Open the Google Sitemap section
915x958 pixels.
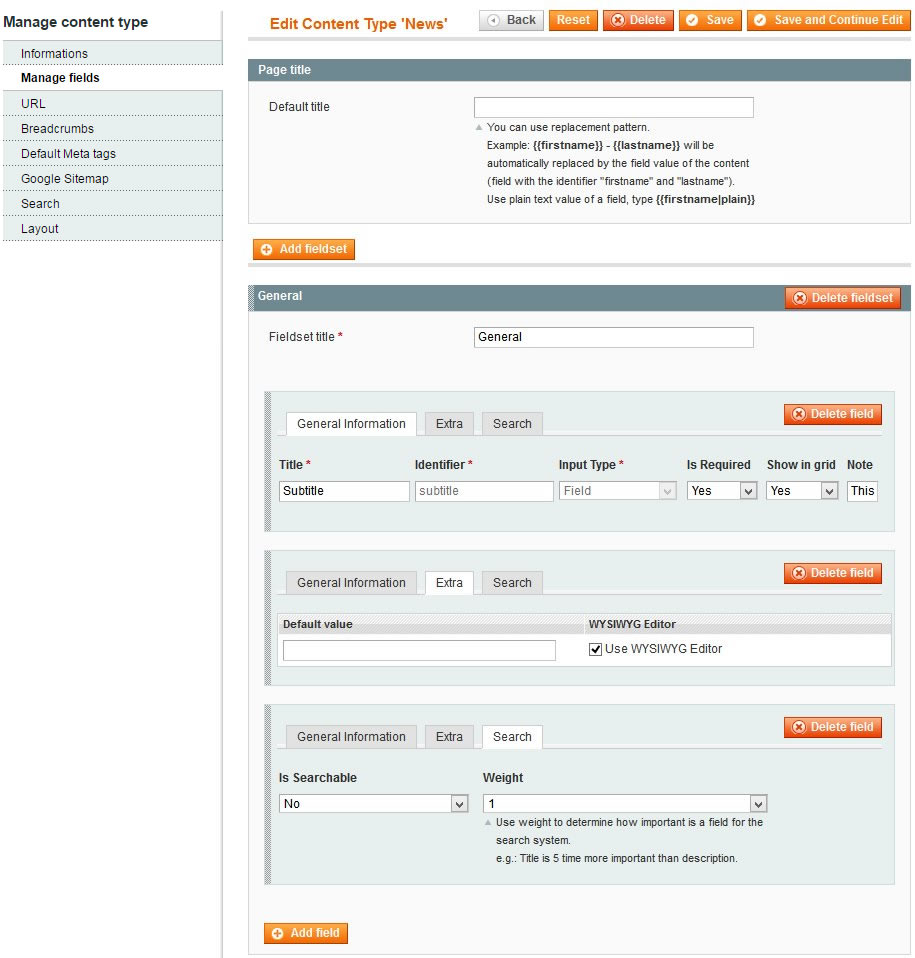[112, 179]
